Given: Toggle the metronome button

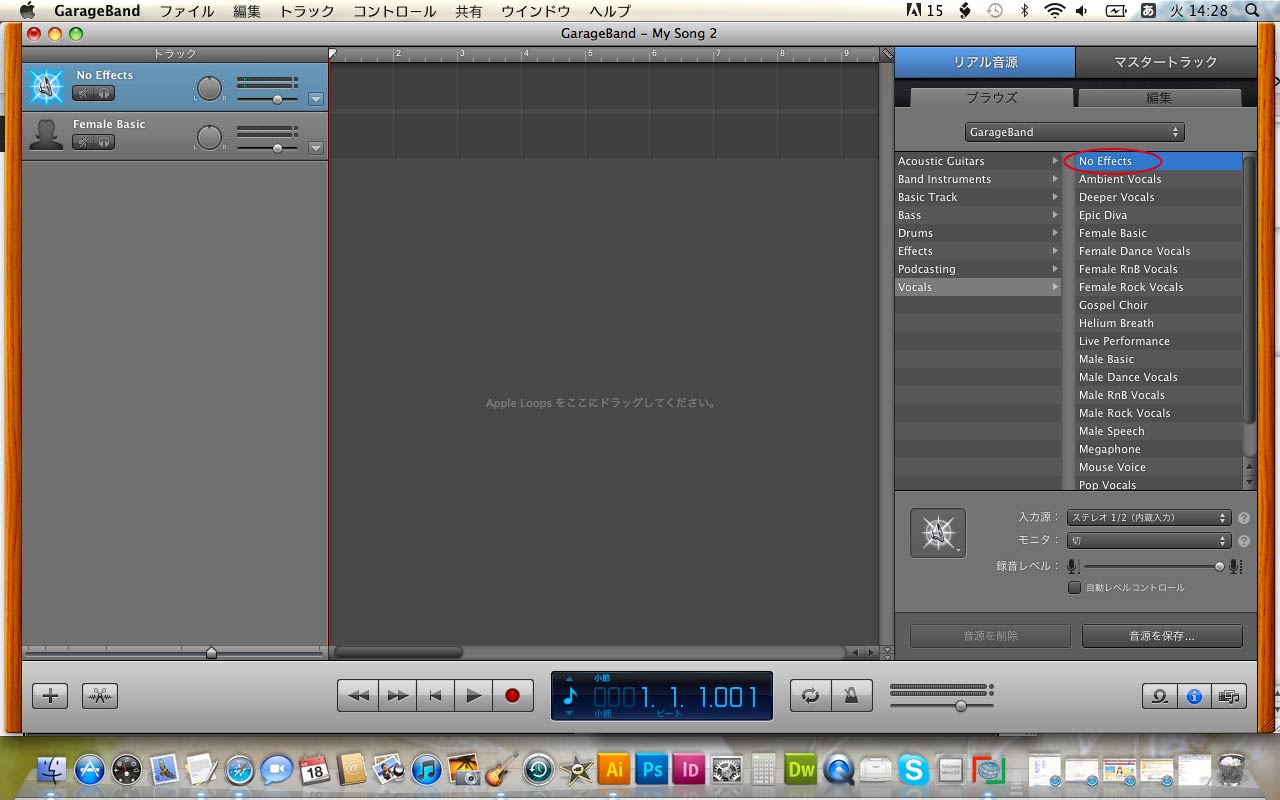Looking at the screenshot, I should [x=851, y=695].
